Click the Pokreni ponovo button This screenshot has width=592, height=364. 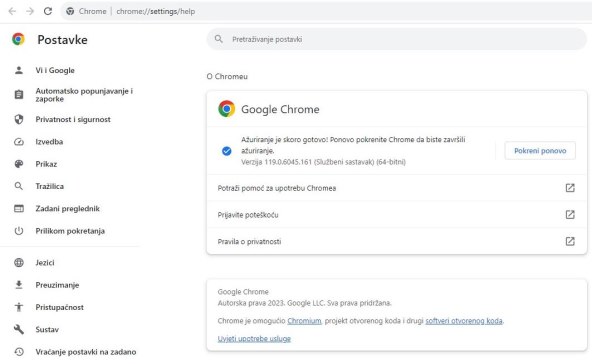click(540, 151)
